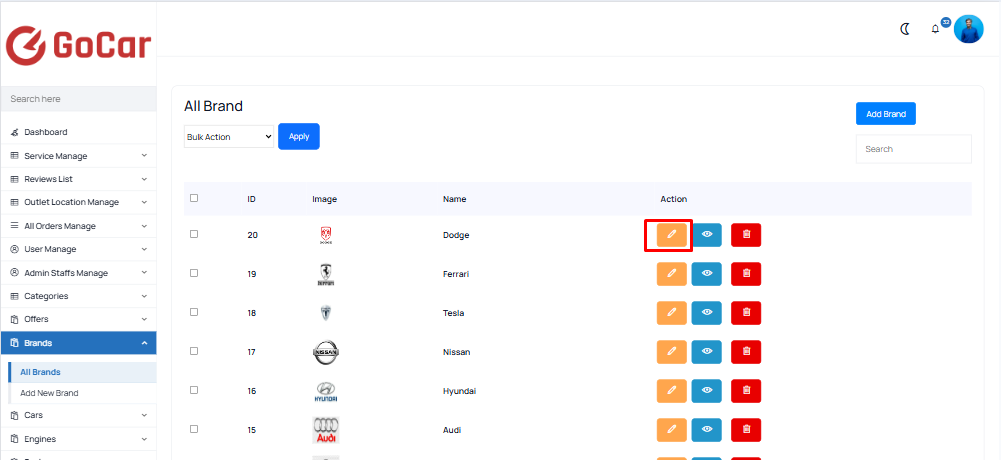The width and height of the screenshot is (1001, 460).
Task: Delete the Dodge brand with trash icon
Action: 746,235
